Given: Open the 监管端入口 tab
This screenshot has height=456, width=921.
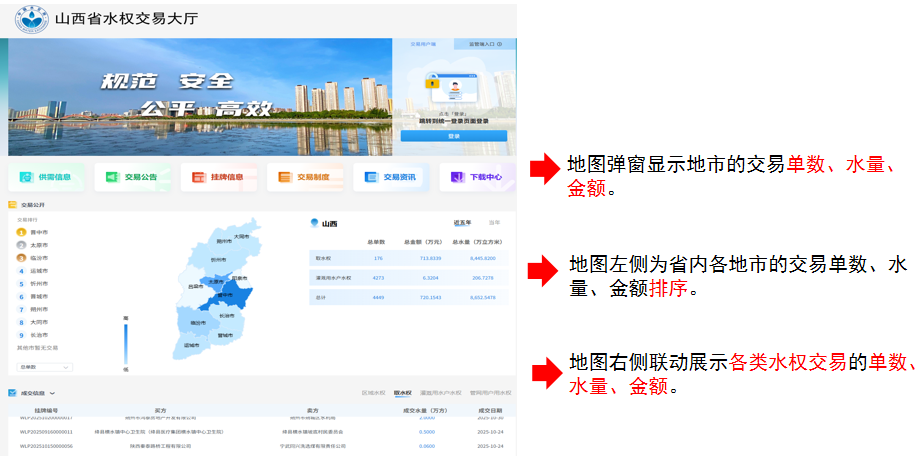Looking at the screenshot, I should (485, 45).
